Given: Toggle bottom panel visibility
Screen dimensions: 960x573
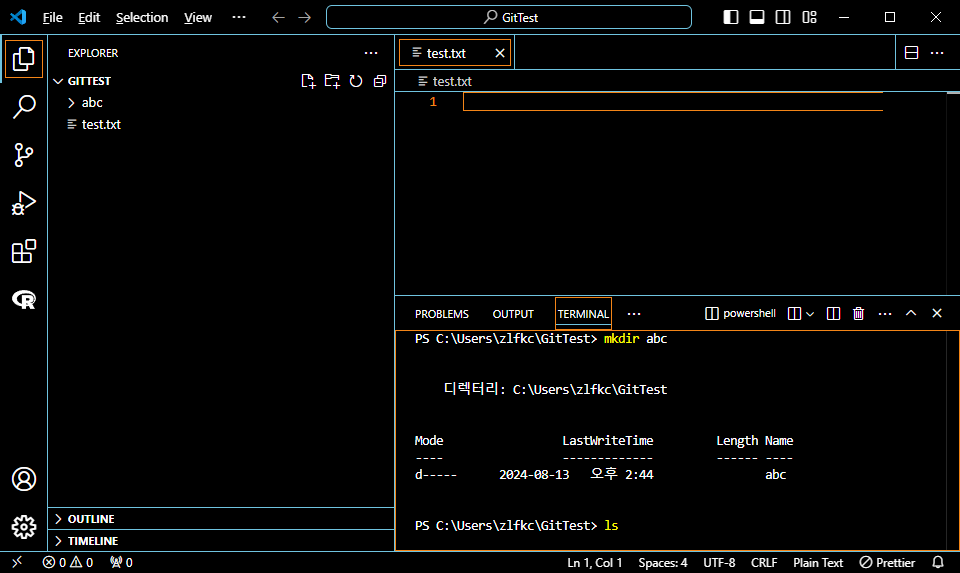Looking at the screenshot, I should point(757,17).
